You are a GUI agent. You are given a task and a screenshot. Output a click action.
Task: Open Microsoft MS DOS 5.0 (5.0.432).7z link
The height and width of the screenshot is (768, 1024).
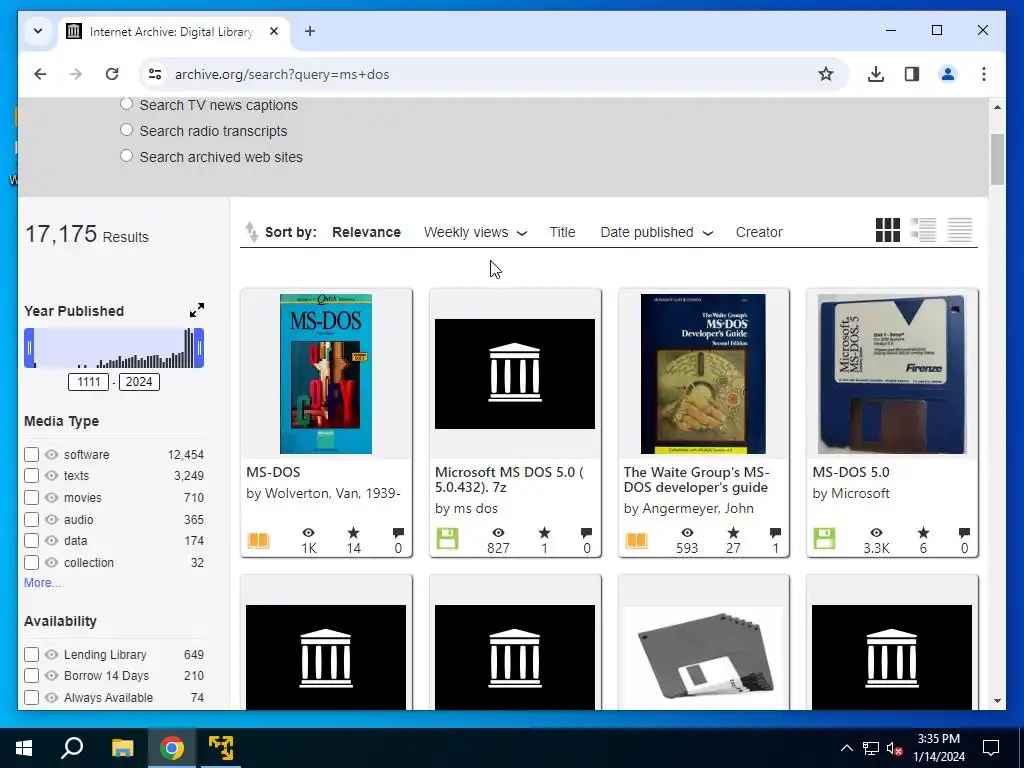coord(509,480)
